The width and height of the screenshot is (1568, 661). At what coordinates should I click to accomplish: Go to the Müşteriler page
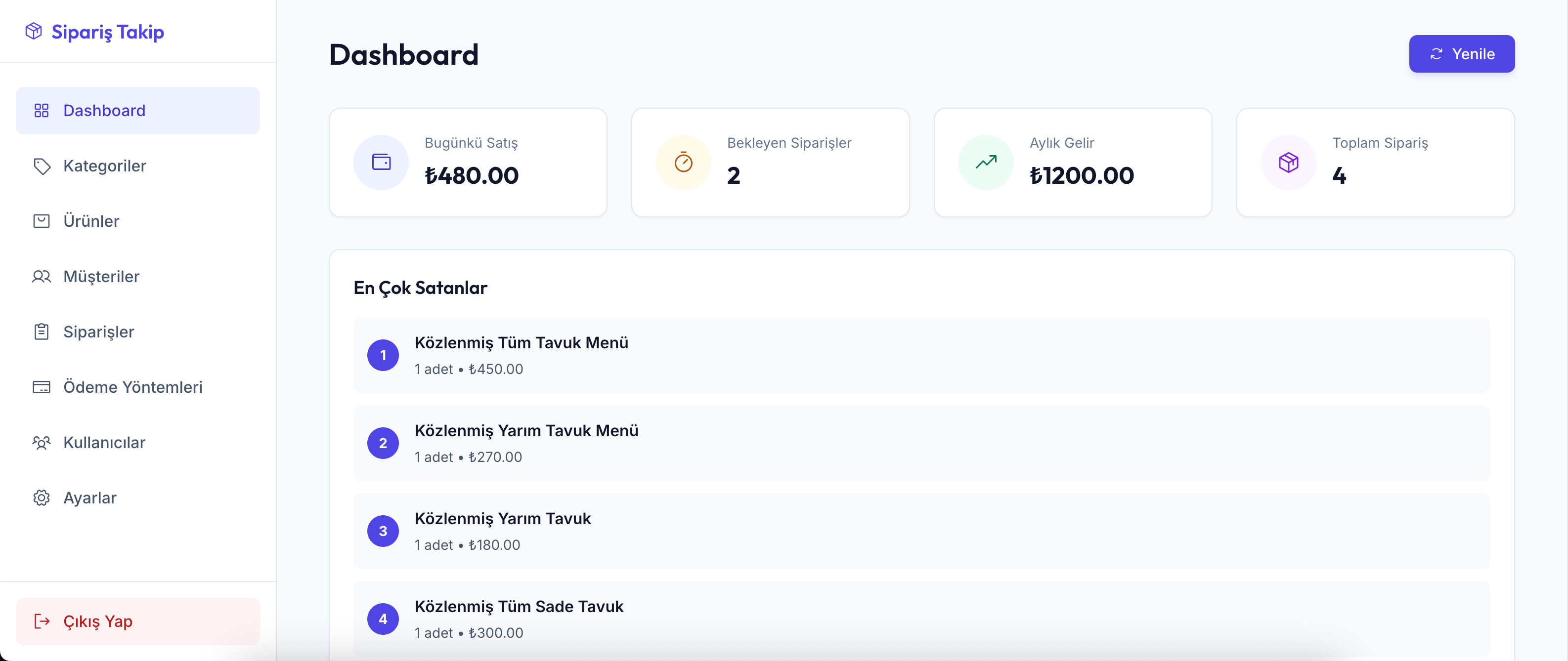pos(137,277)
